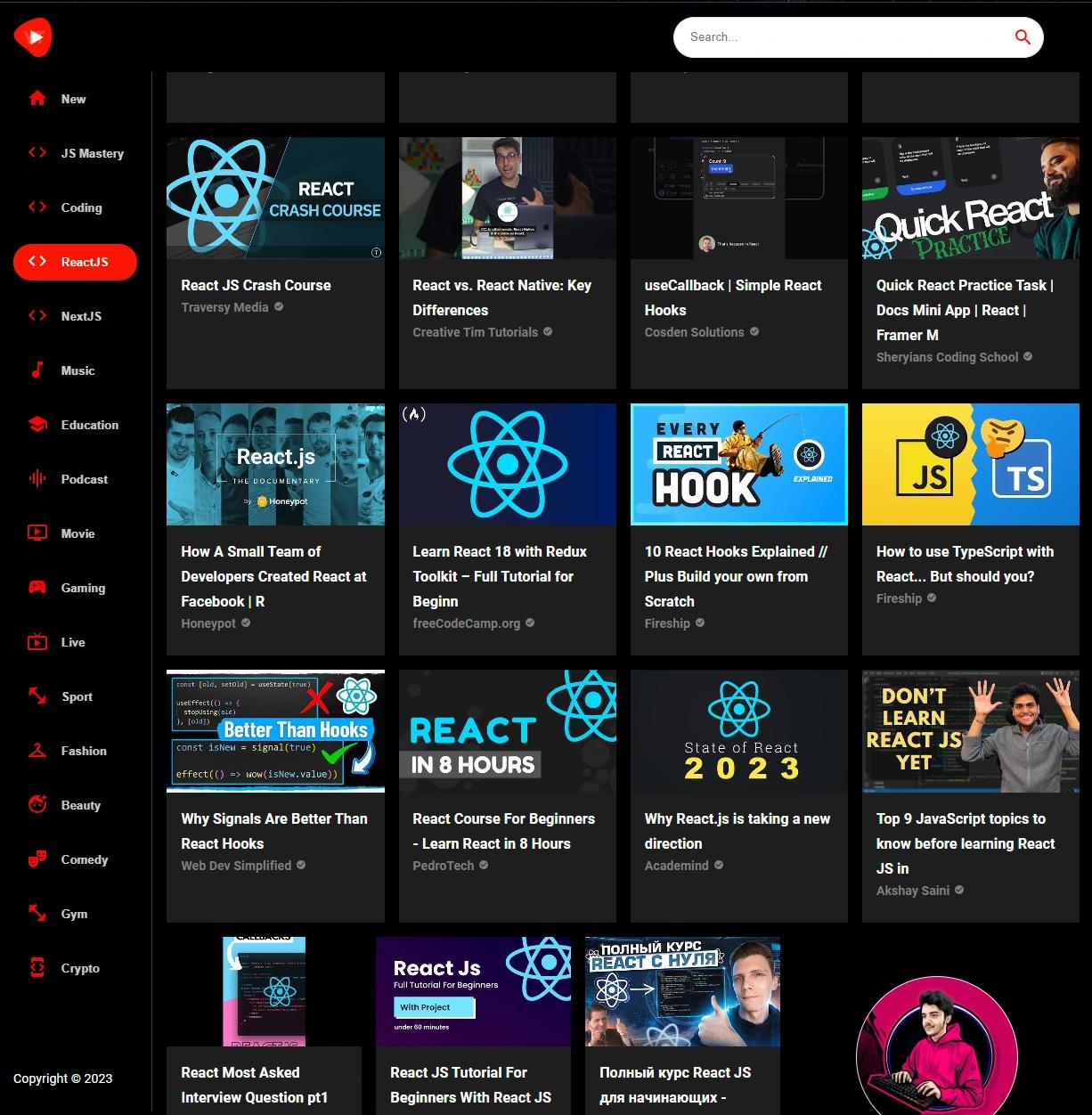Open Why Signals Are Better title
This screenshot has width=1092, height=1115.
click(x=274, y=831)
